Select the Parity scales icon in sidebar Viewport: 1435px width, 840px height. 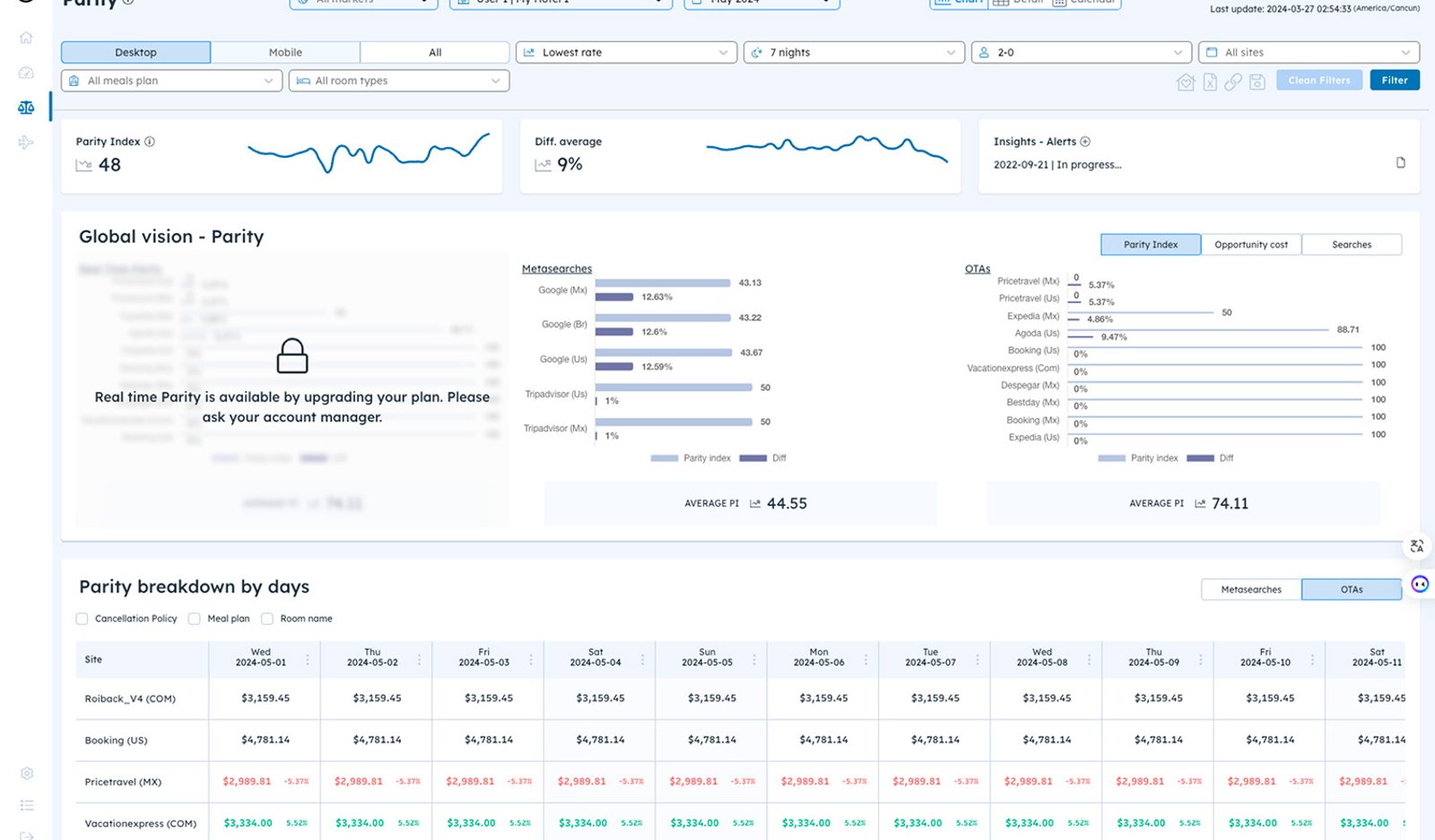click(26, 108)
